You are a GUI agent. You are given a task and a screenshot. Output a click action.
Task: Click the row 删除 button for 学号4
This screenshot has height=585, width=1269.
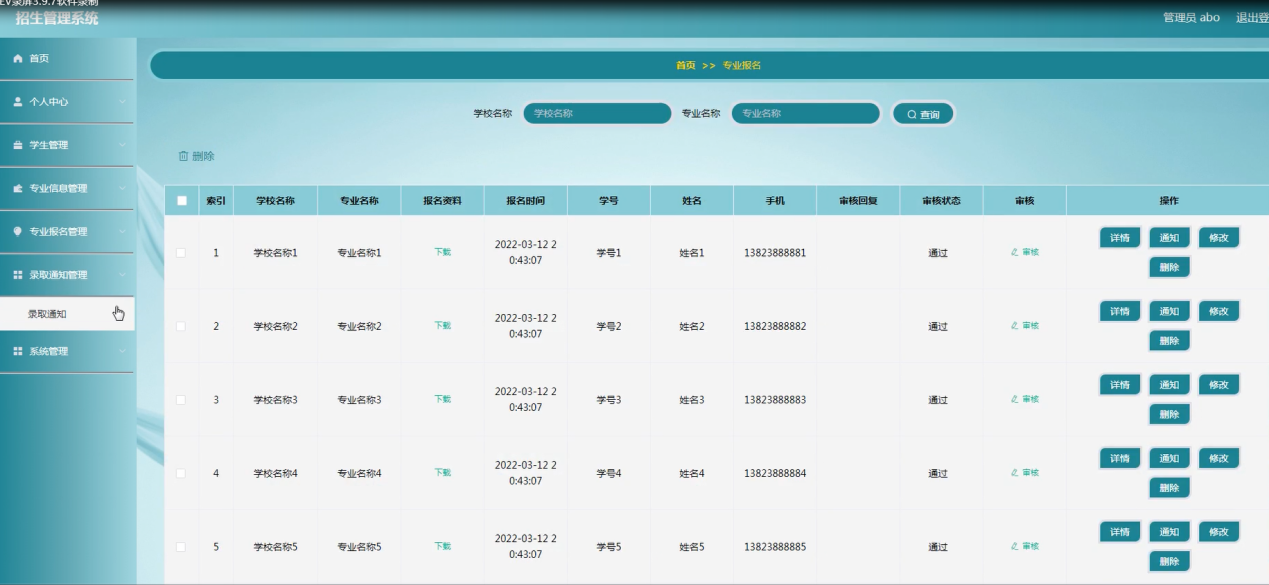[1169, 488]
